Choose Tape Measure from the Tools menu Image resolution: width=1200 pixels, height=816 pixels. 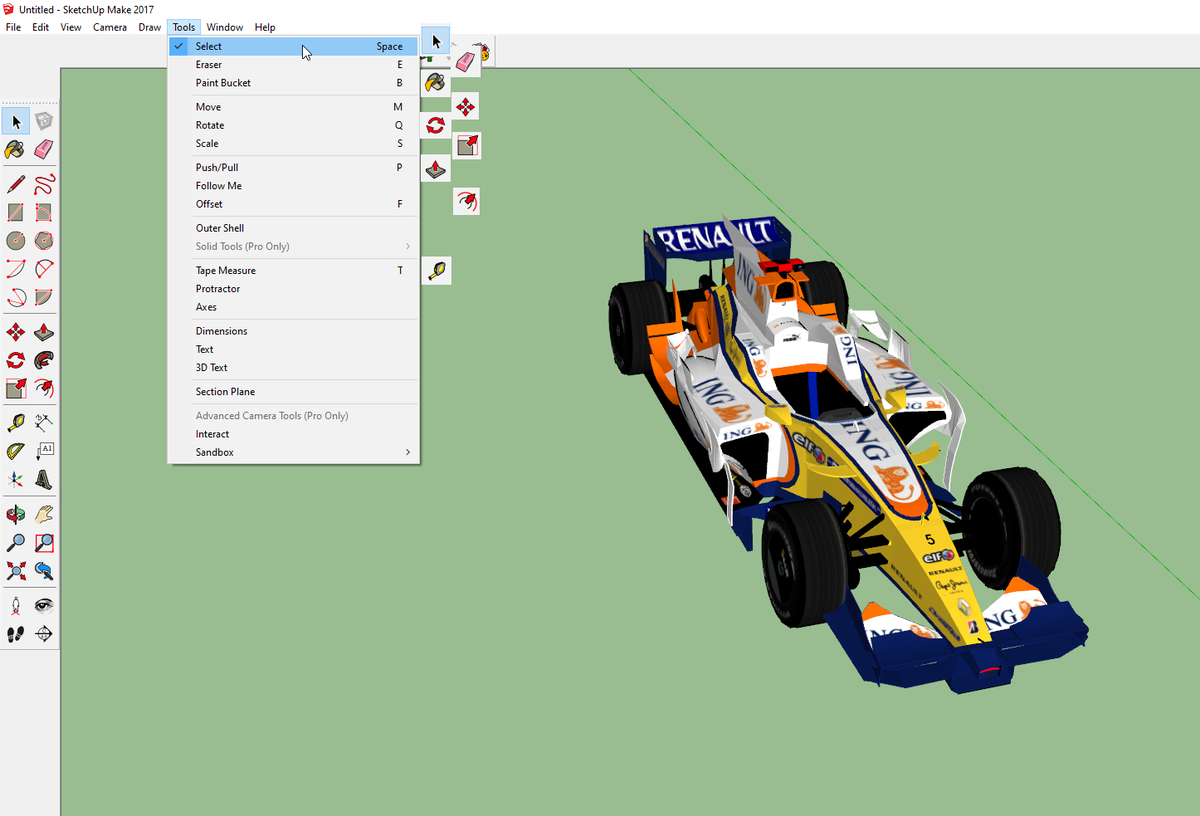click(293, 270)
